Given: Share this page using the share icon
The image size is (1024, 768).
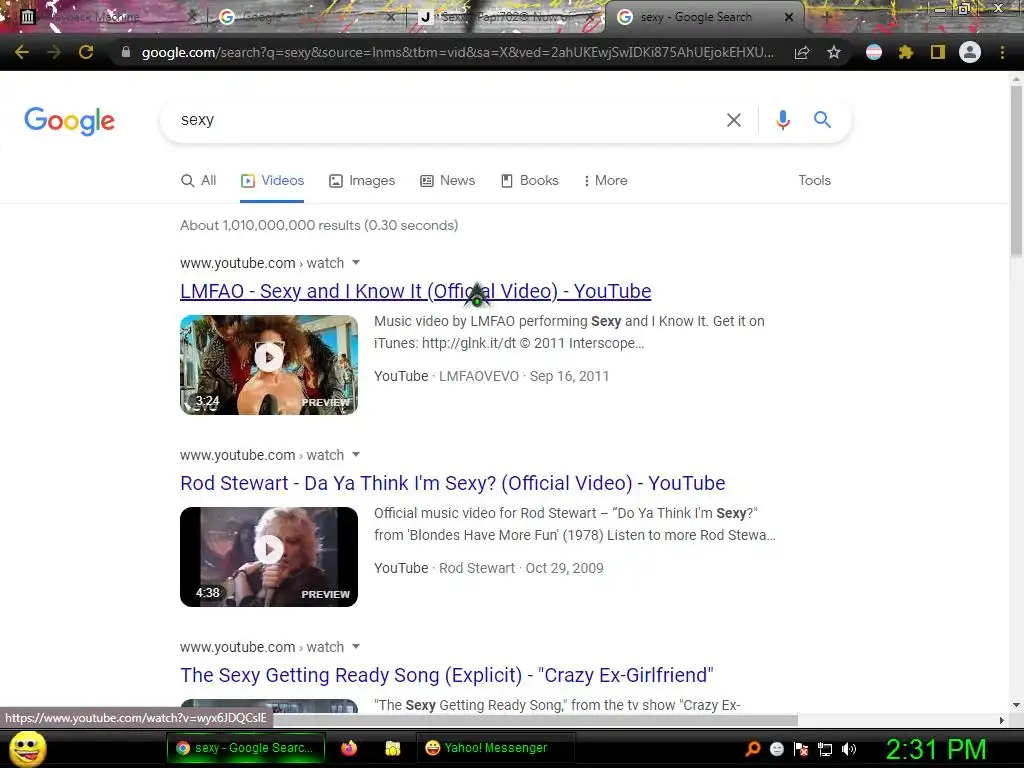Looking at the screenshot, I should [x=802, y=52].
